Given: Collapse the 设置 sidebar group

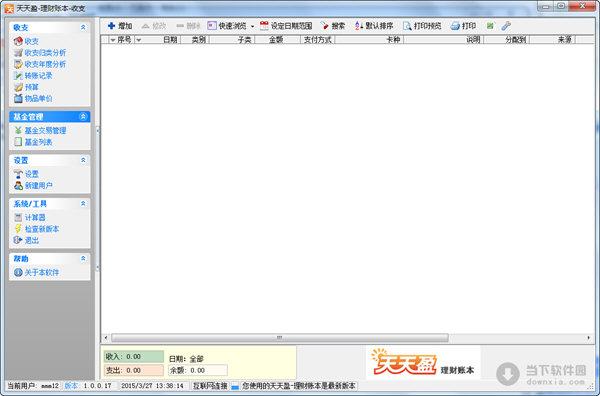Looking at the screenshot, I should (x=83, y=160).
